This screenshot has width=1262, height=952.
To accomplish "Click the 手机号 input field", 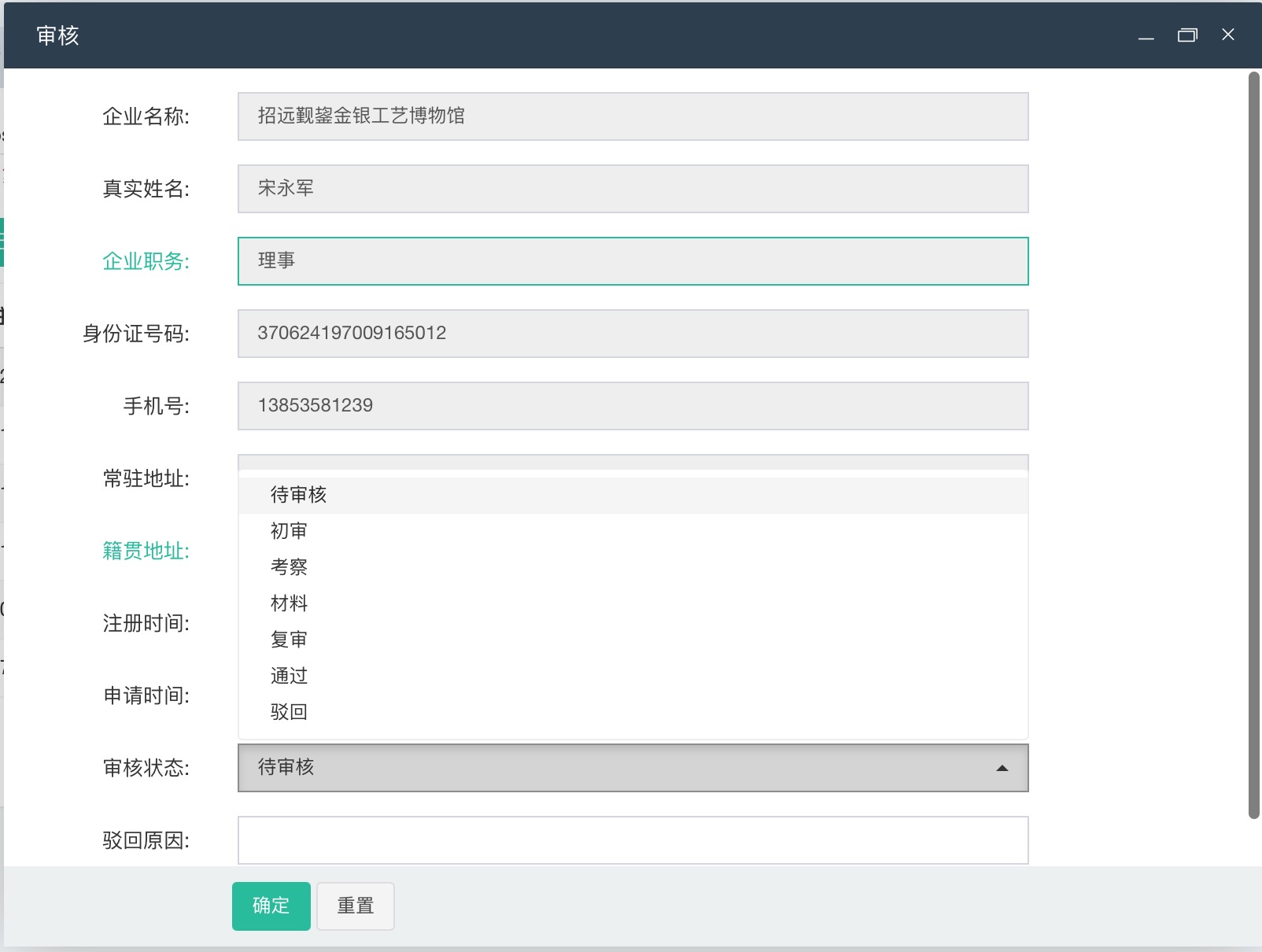I will 633,406.
